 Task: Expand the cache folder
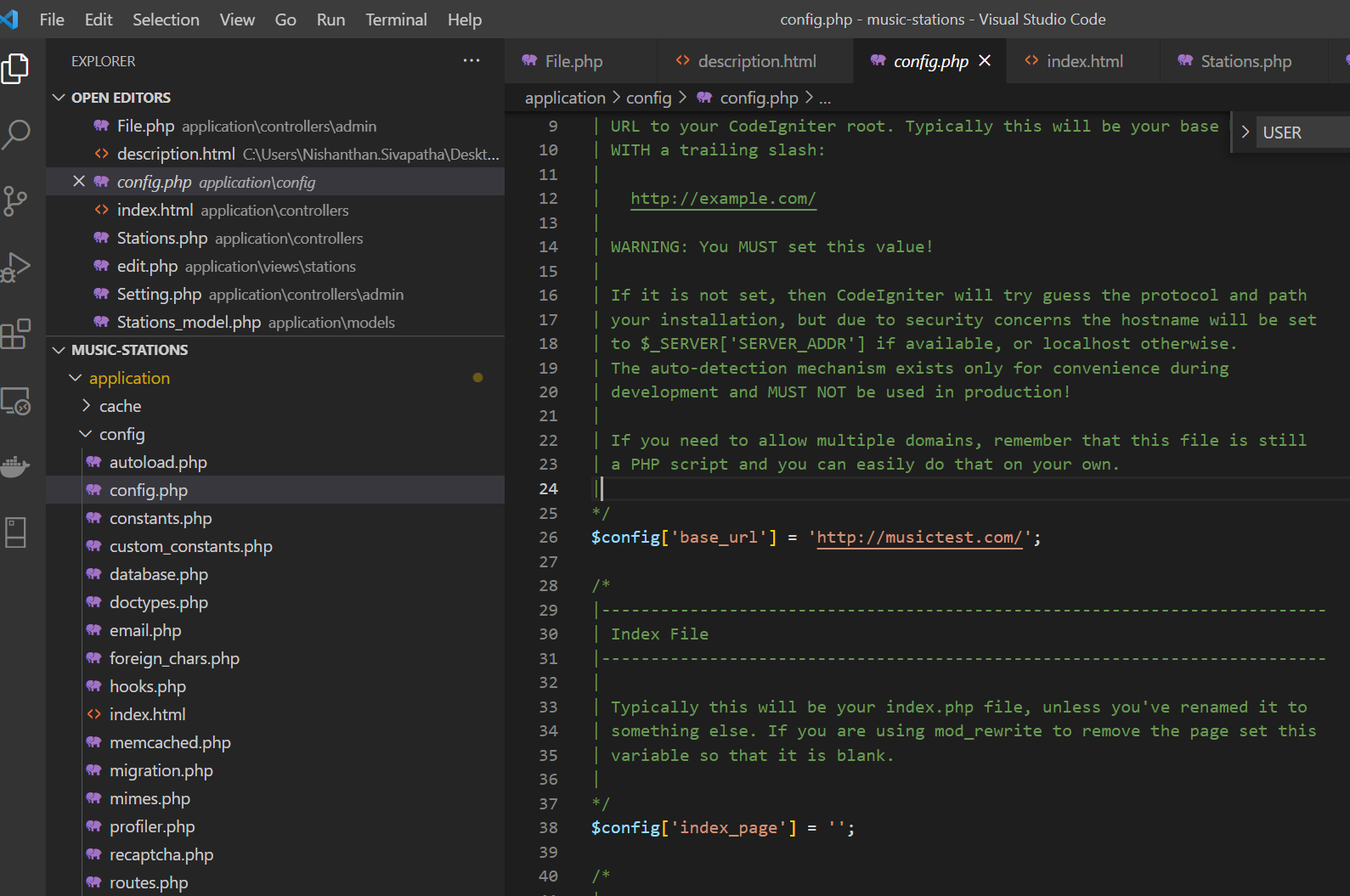coord(86,405)
